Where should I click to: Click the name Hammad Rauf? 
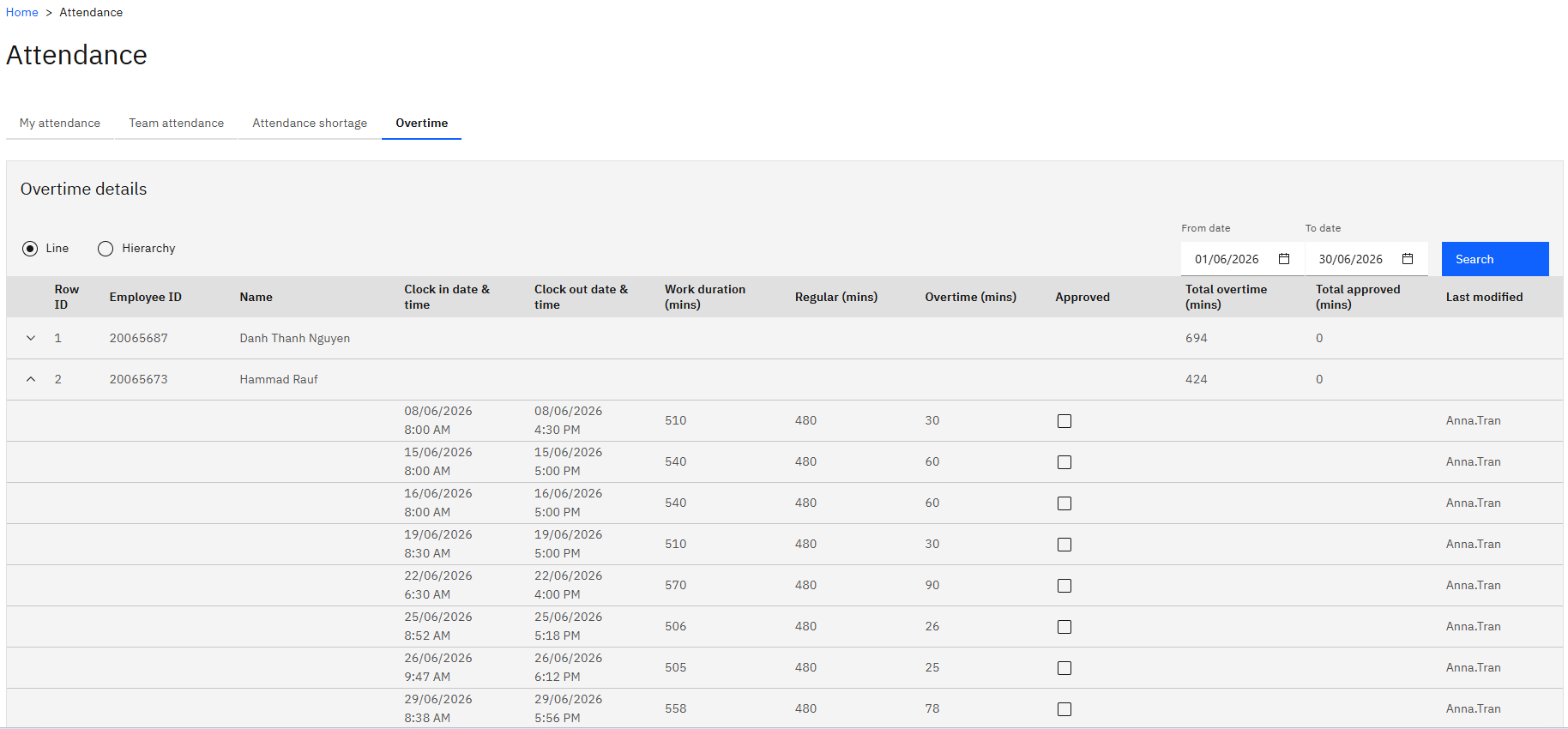point(279,379)
